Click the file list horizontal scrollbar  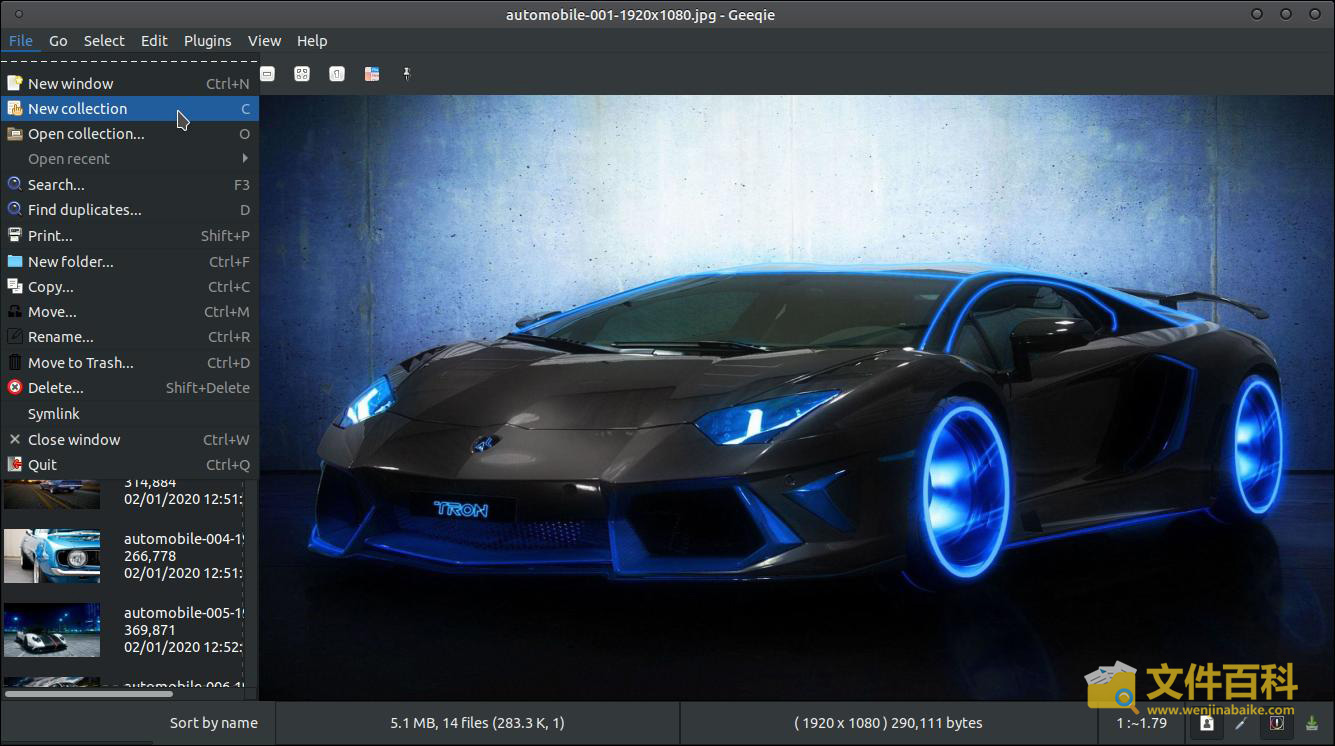point(89,693)
